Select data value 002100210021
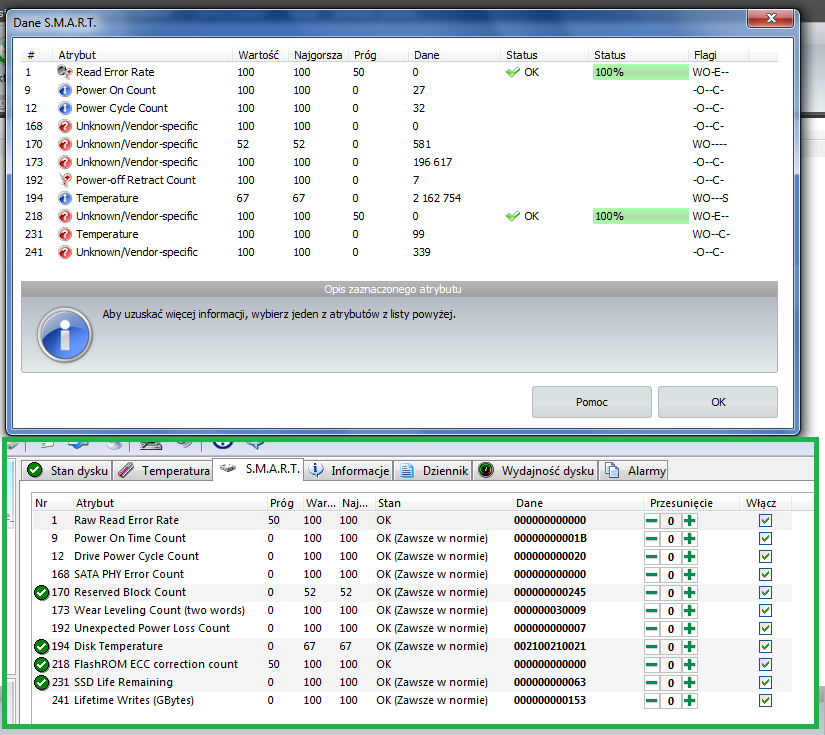The image size is (825, 735). (550, 647)
